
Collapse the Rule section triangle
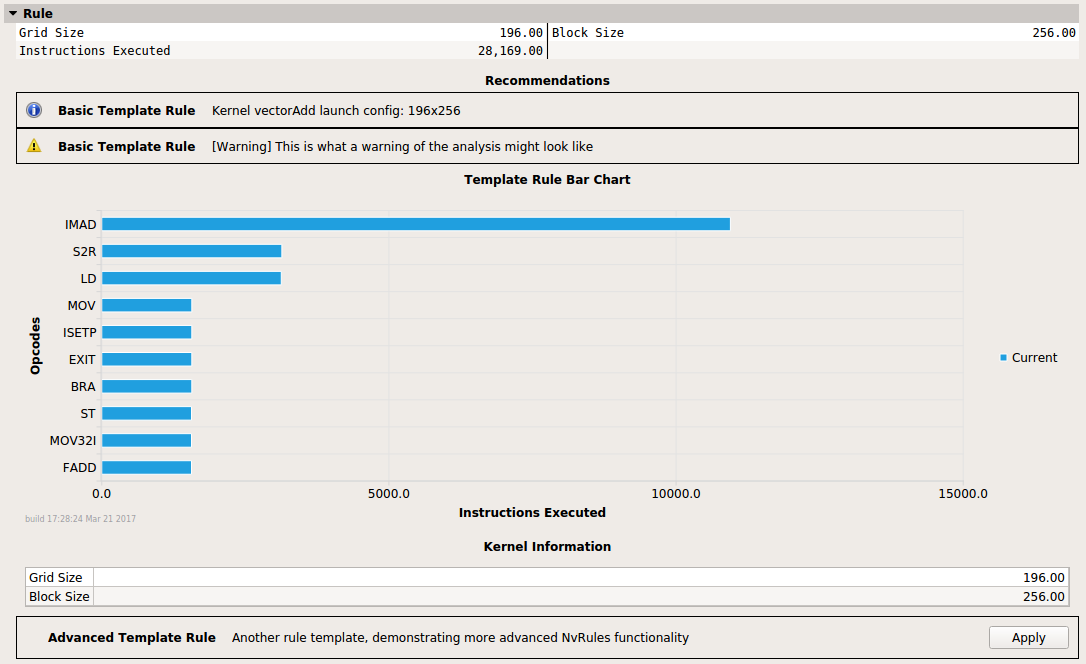pos(13,14)
